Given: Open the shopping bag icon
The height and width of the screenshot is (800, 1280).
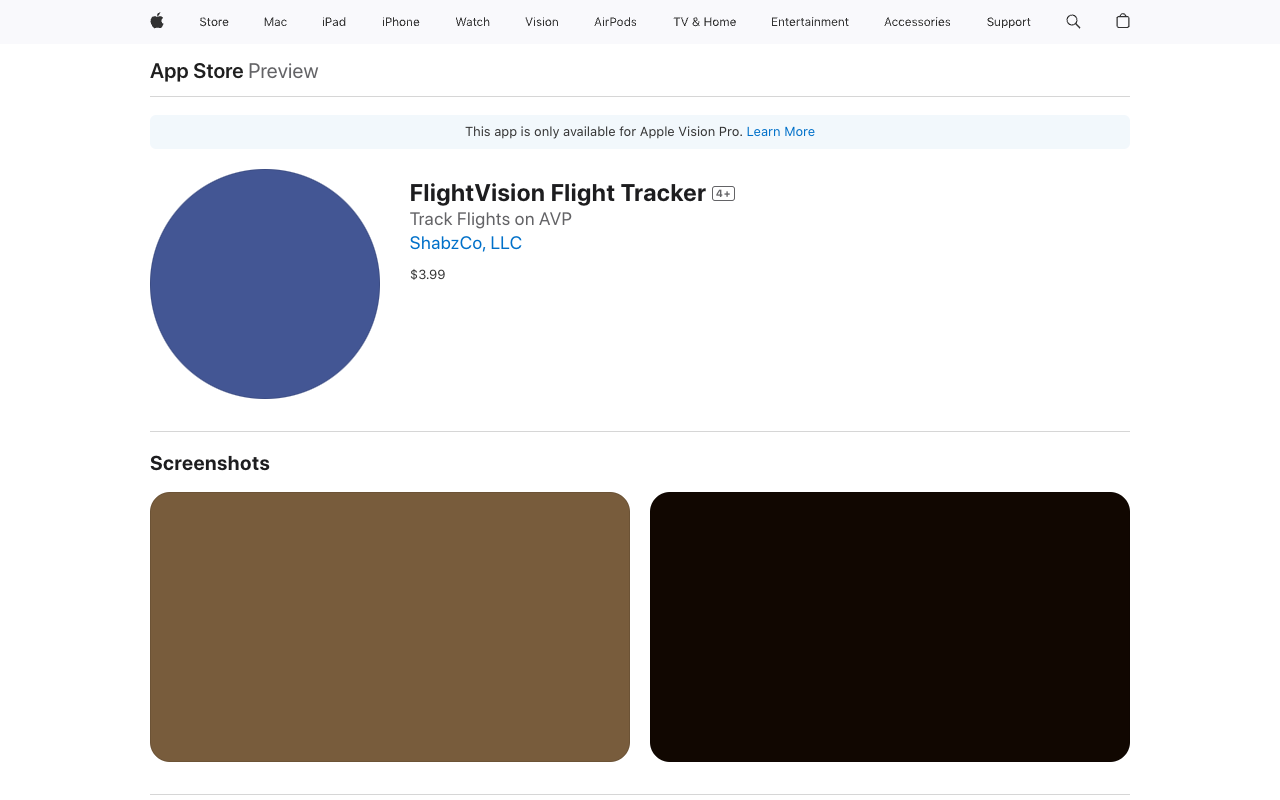Looking at the screenshot, I should click(x=1123, y=21).
